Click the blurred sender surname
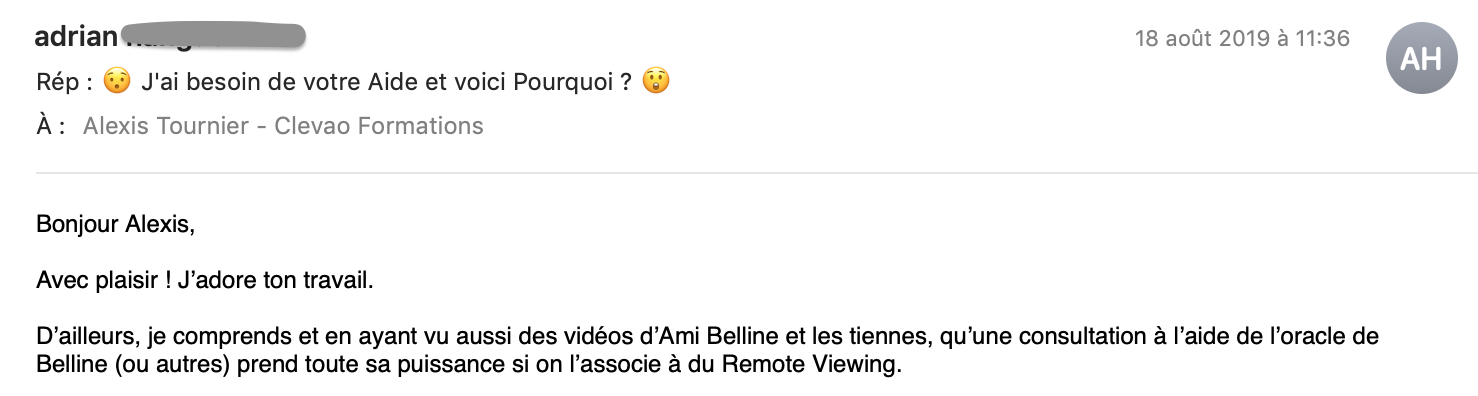Viewport: 1478px width, 396px height. (x=212, y=38)
